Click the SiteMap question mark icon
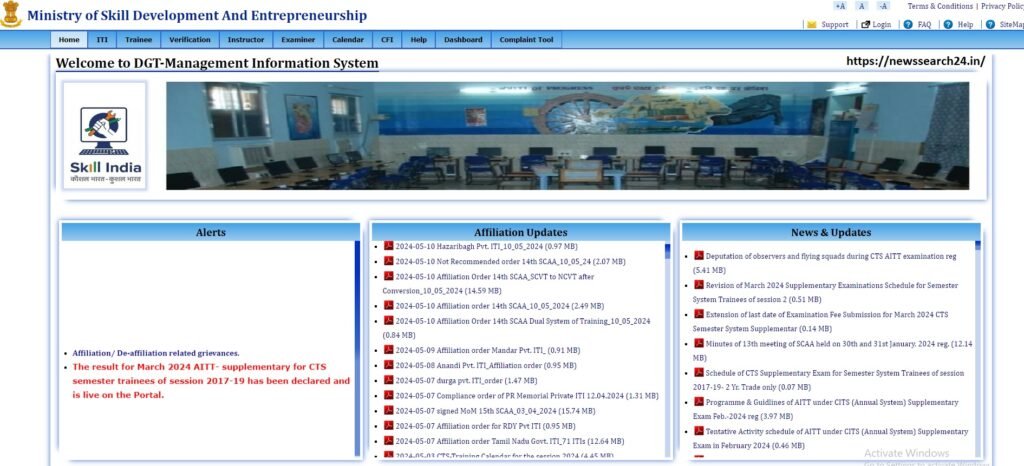 coord(990,24)
